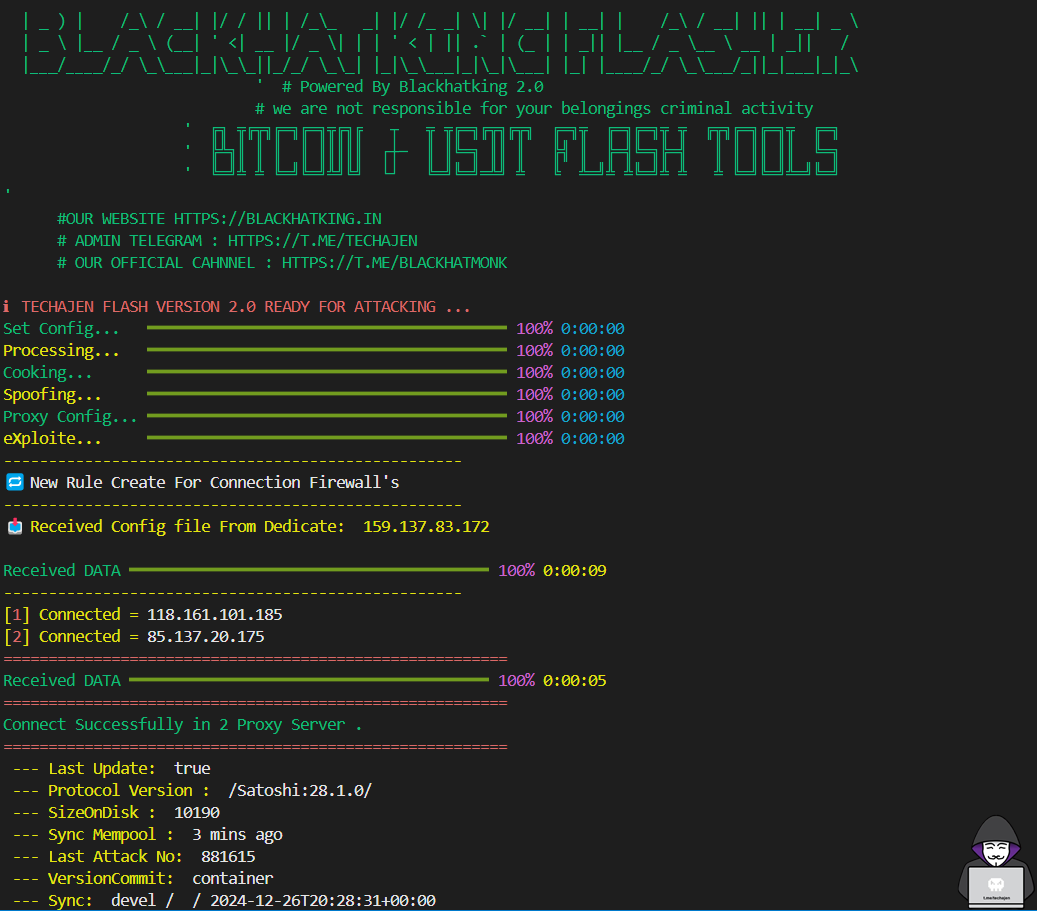Click the IP address 159.137.83.172
Viewport: 1037px width, 911px height.
[426, 527]
